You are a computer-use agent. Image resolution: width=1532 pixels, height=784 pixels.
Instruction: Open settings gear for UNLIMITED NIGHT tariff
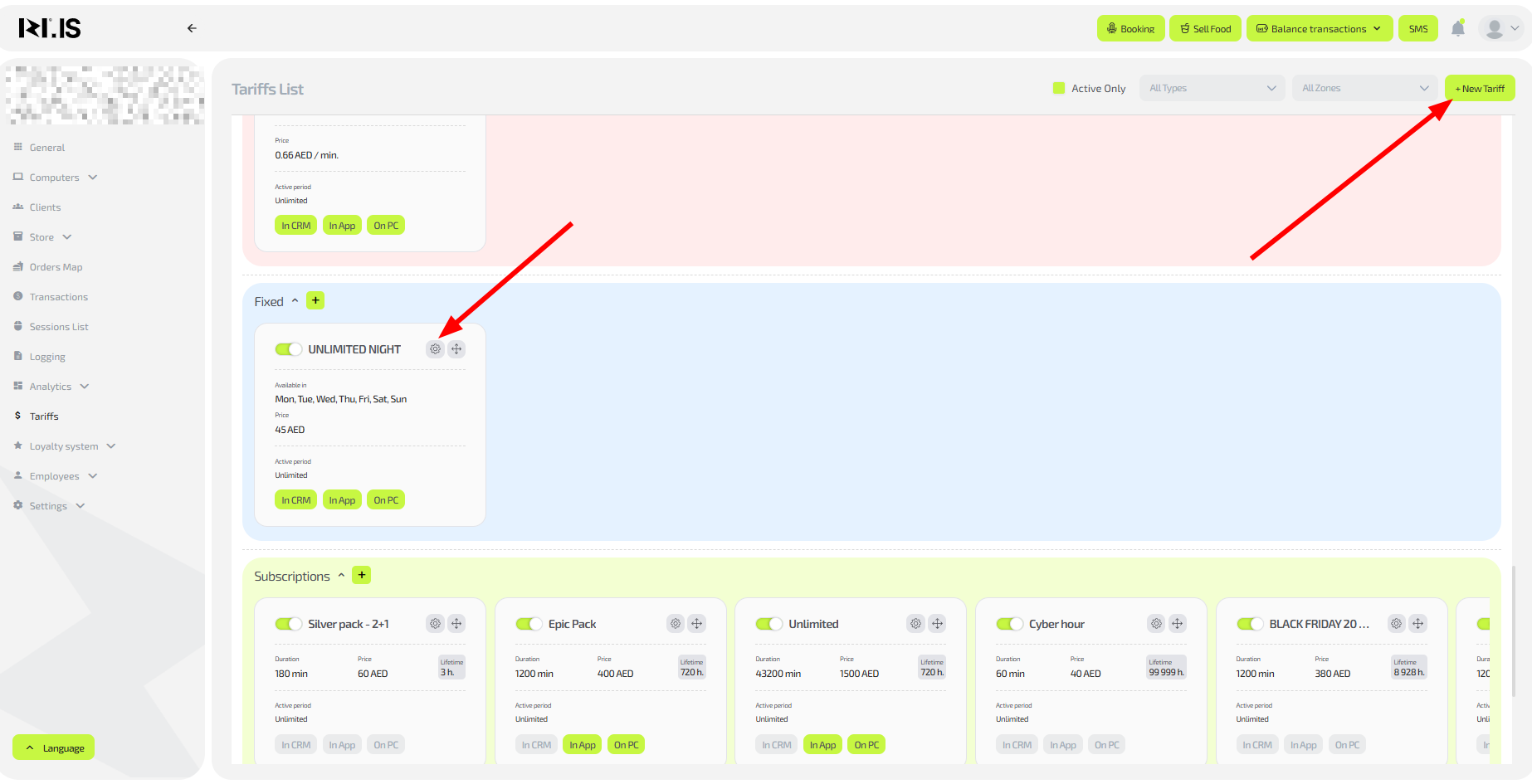(435, 349)
